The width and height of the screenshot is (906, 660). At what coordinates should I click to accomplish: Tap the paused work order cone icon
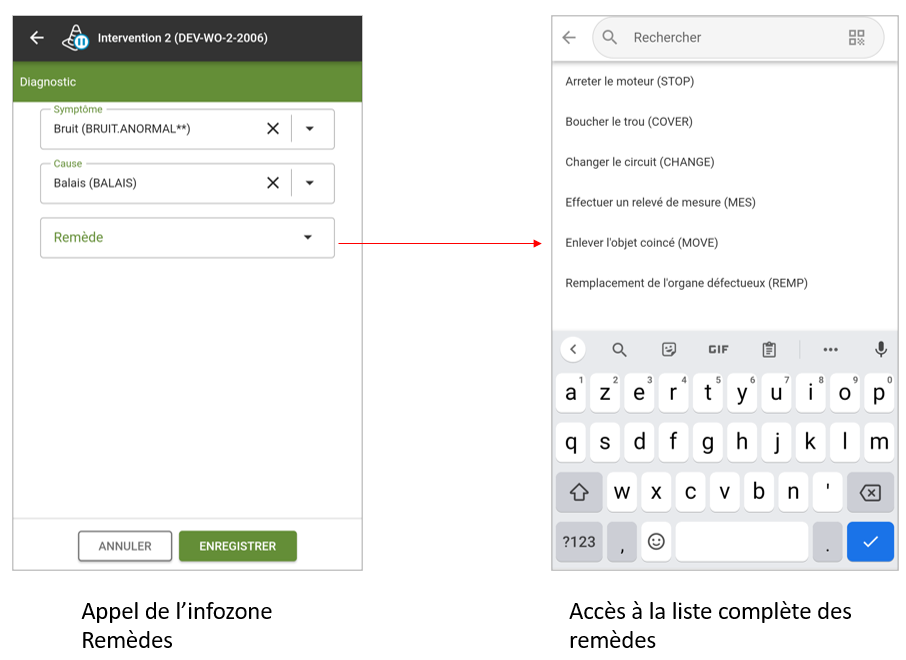pyautogui.click(x=75, y=38)
